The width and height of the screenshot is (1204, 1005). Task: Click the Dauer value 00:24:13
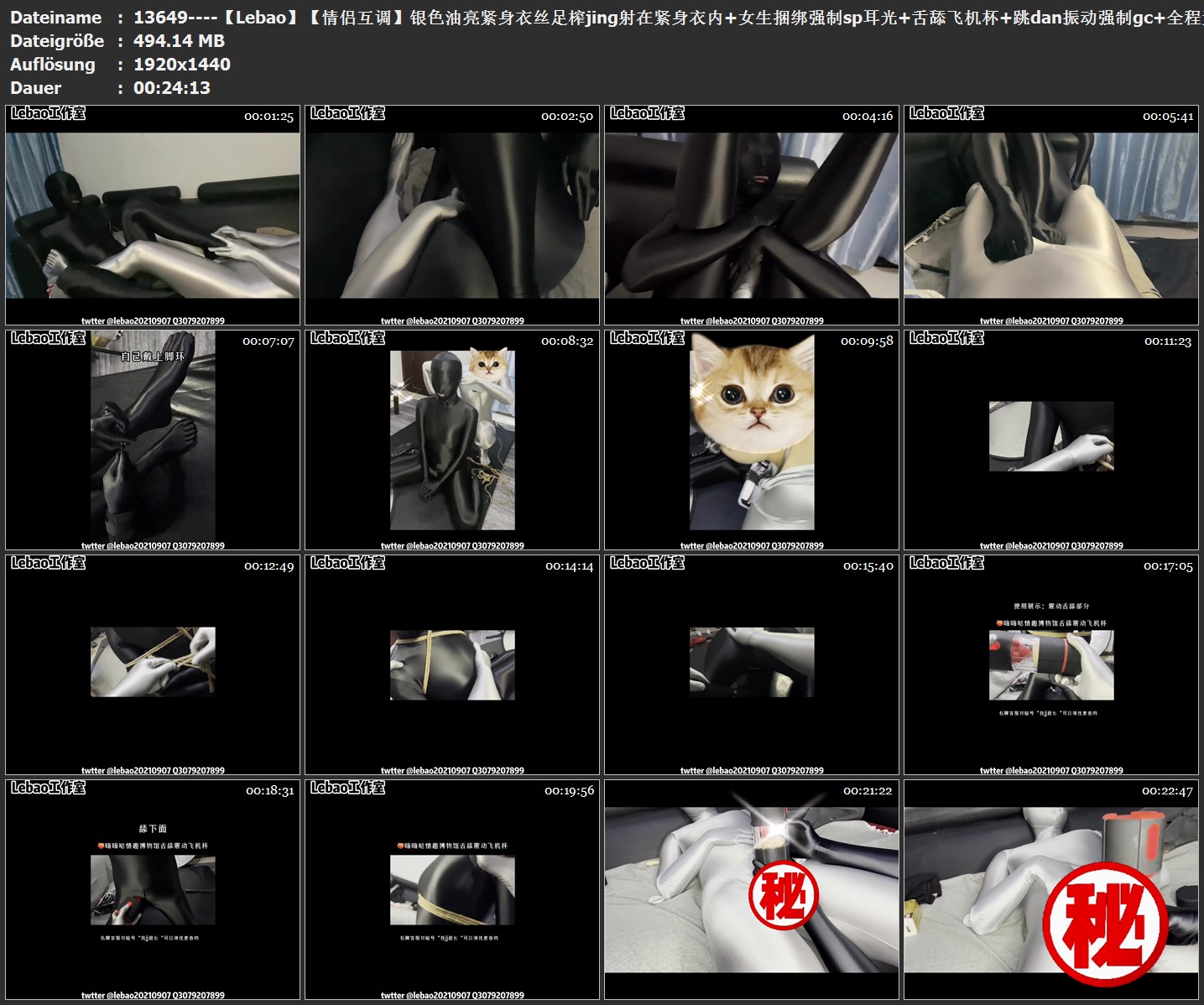point(171,88)
